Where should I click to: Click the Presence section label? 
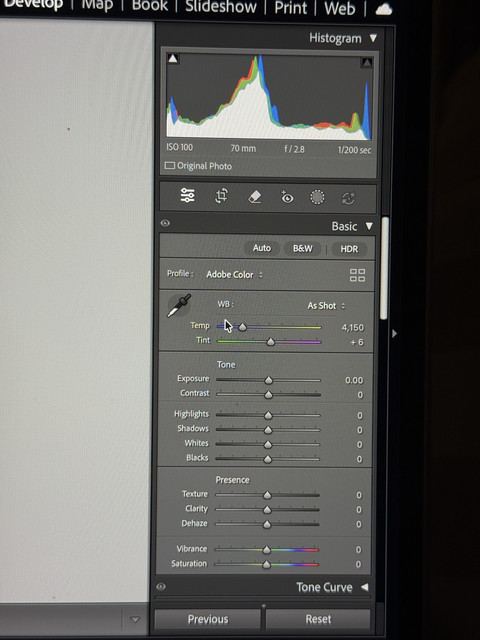point(232,480)
